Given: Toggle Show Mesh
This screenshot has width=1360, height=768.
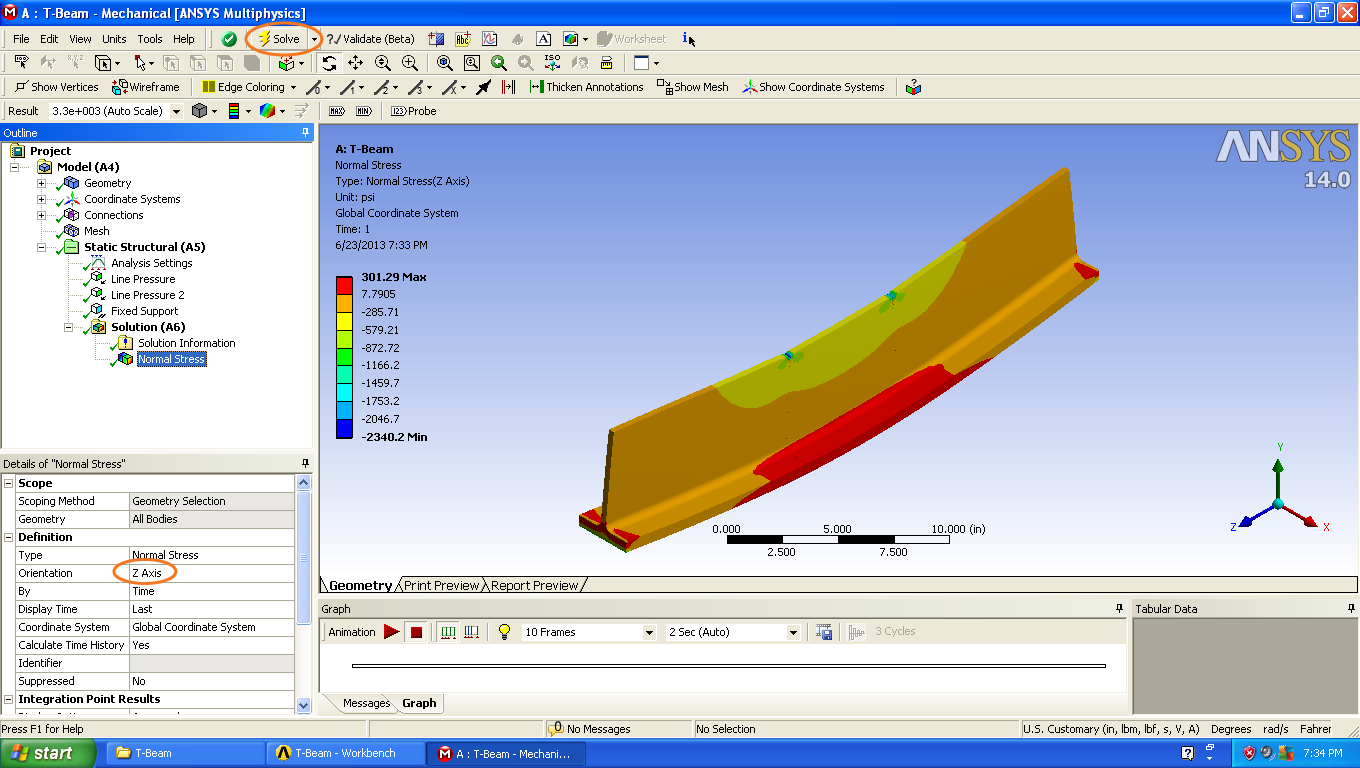Looking at the screenshot, I should pos(693,87).
